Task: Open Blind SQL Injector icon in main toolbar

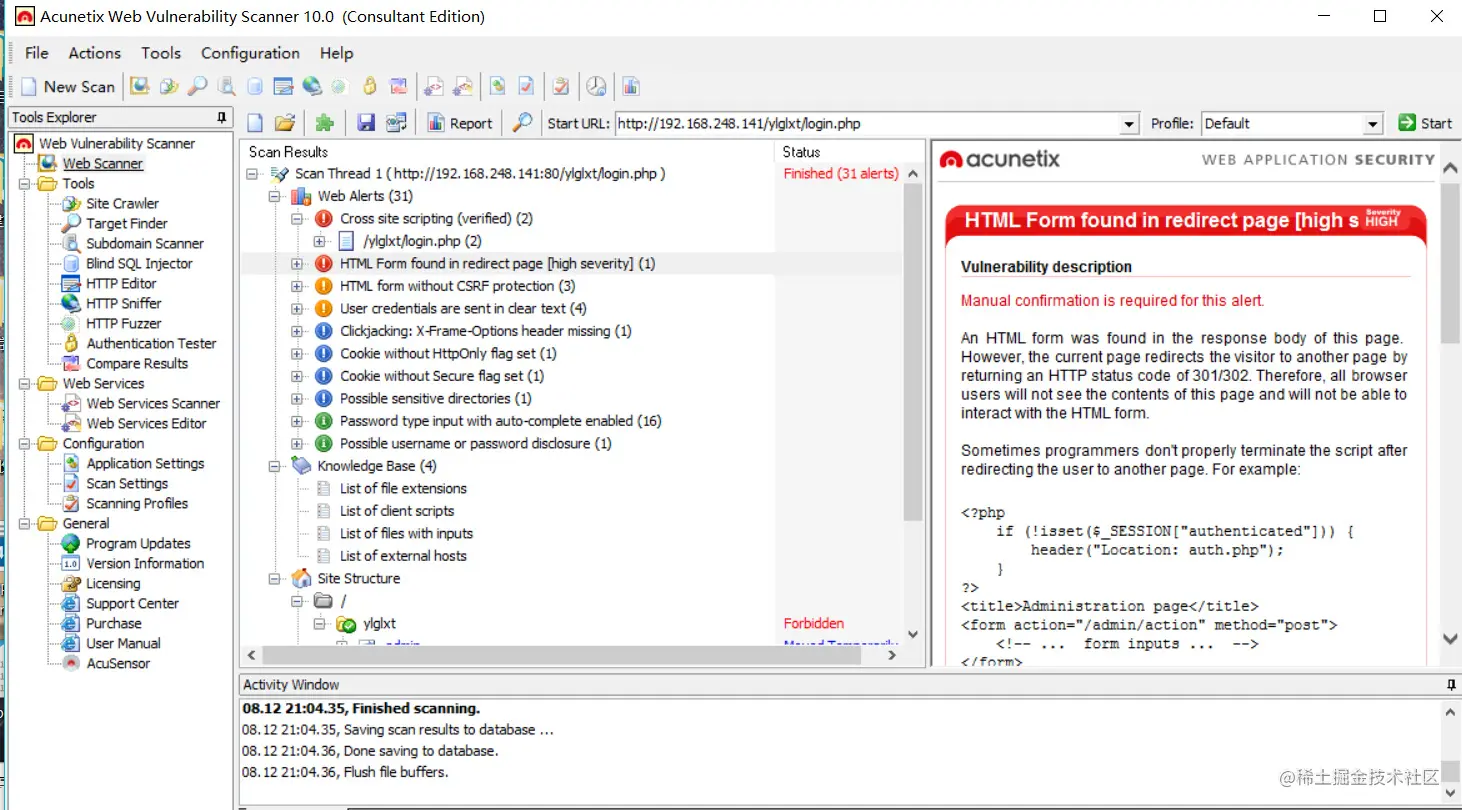Action: [x=255, y=87]
